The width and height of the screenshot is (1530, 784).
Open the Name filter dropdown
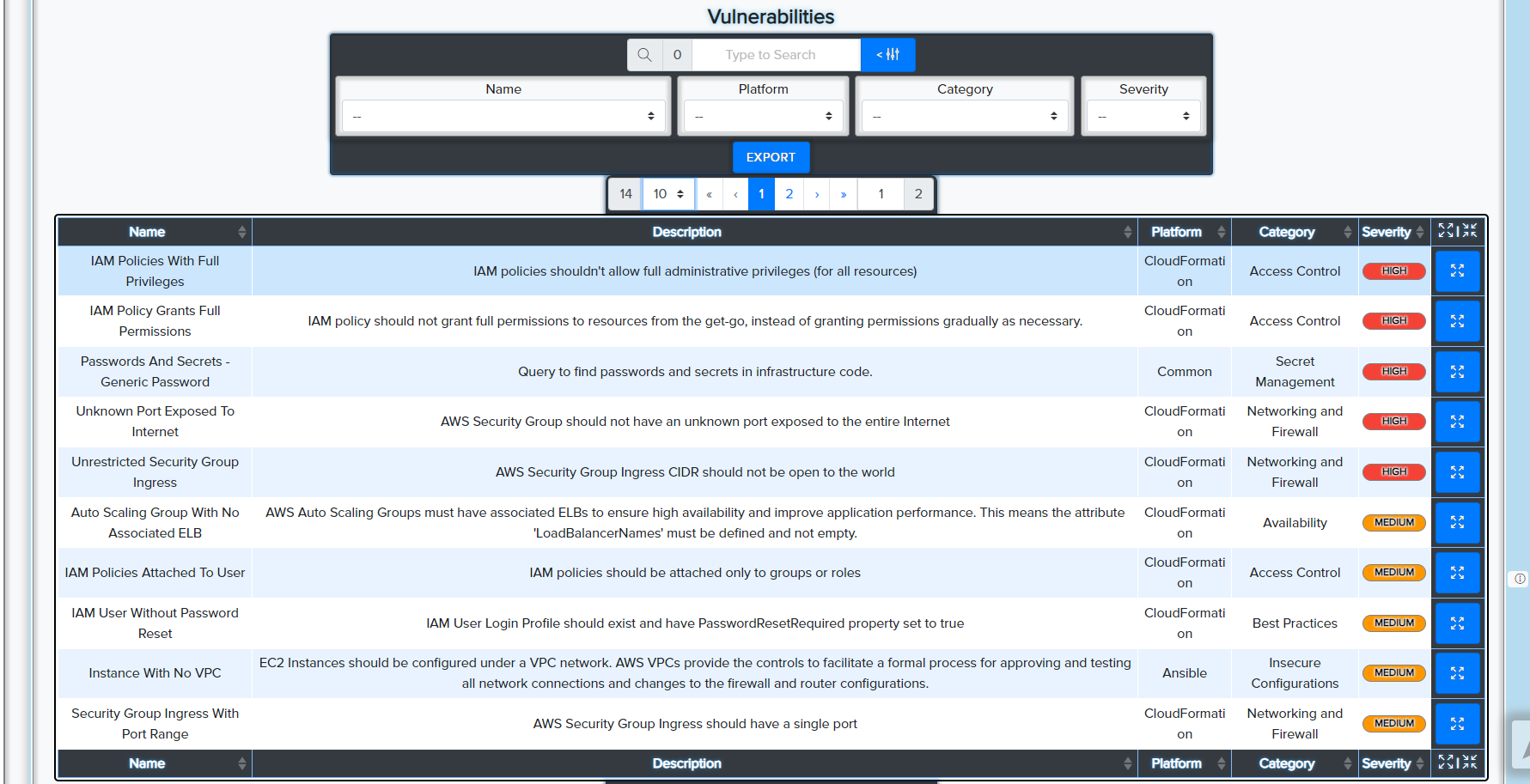(x=503, y=117)
